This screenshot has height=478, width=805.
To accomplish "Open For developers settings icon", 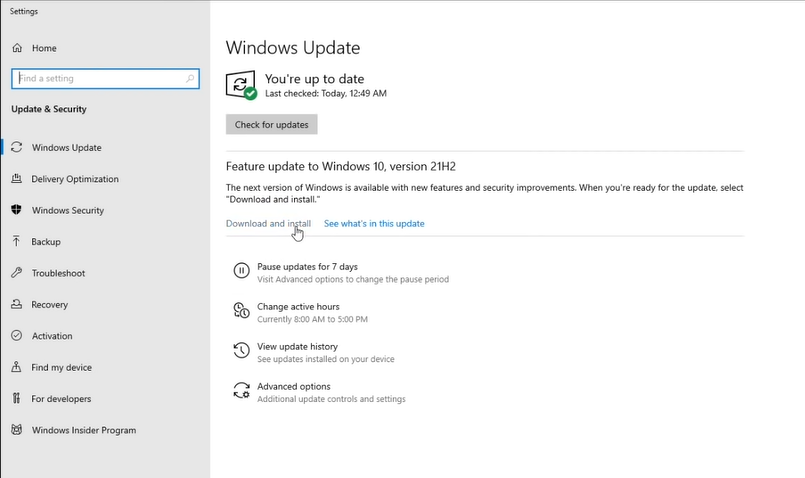I will click(17, 399).
